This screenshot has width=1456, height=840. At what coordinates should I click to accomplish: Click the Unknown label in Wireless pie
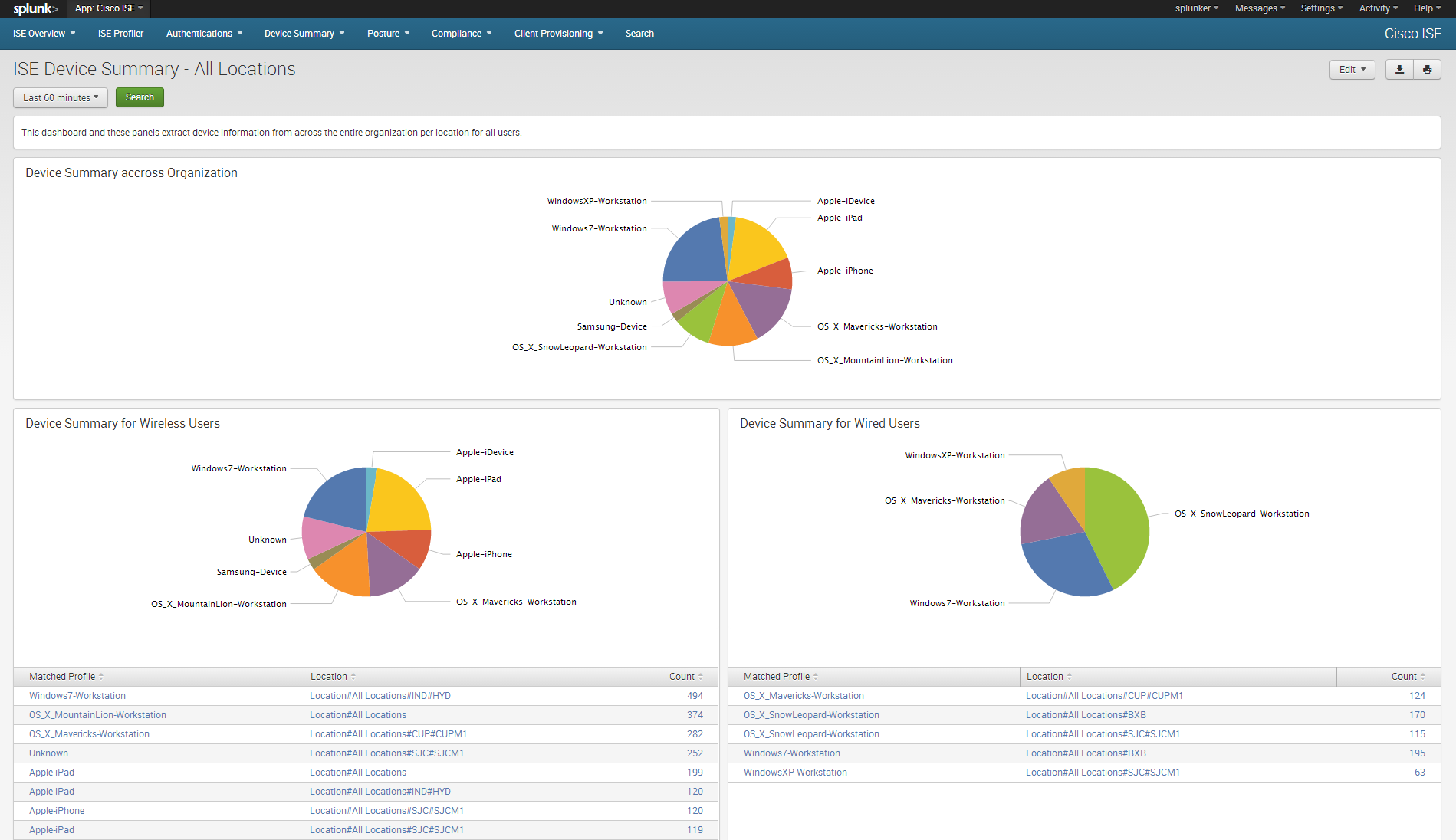[268, 540]
